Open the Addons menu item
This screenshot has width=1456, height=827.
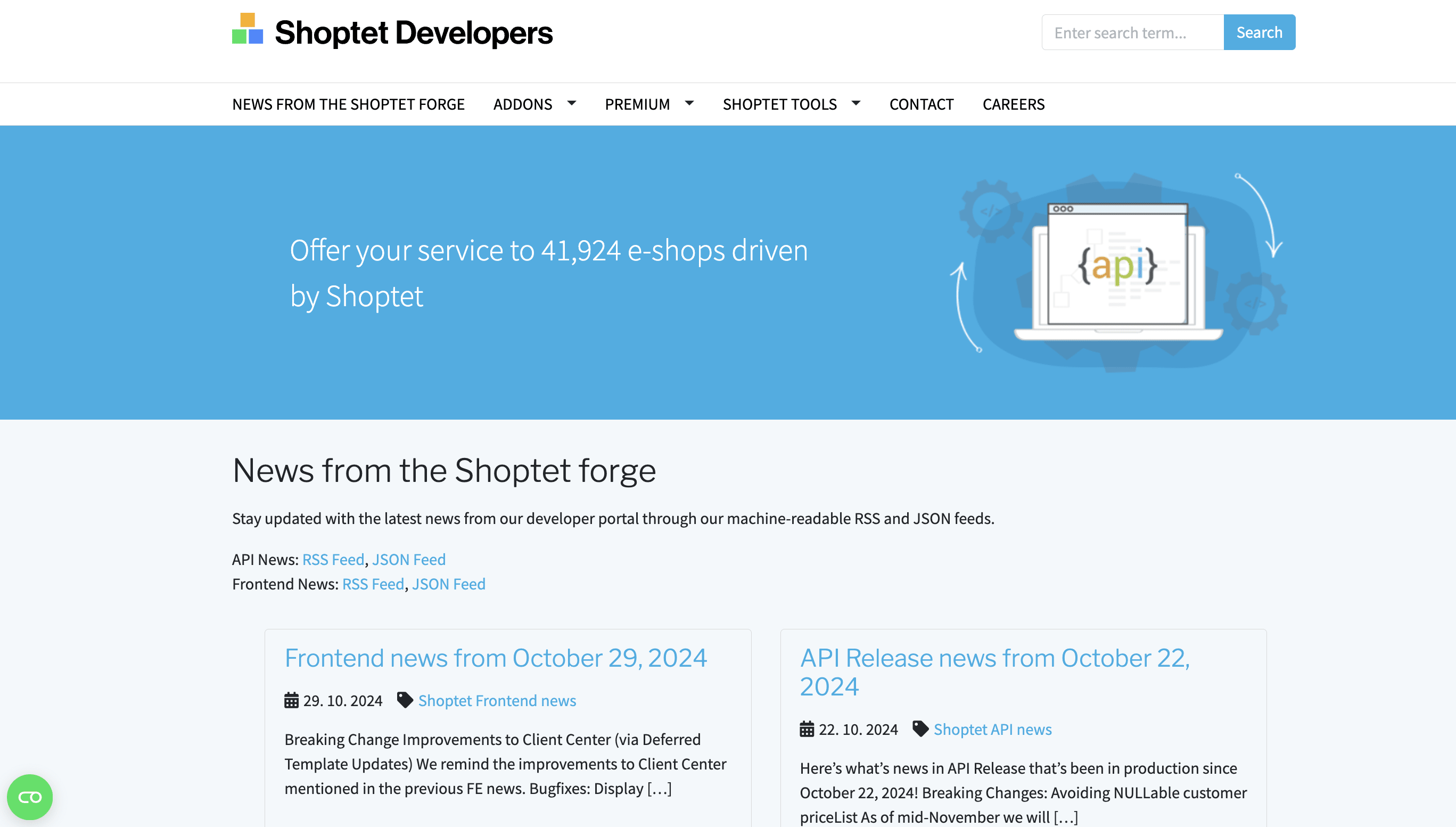[522, 104]
